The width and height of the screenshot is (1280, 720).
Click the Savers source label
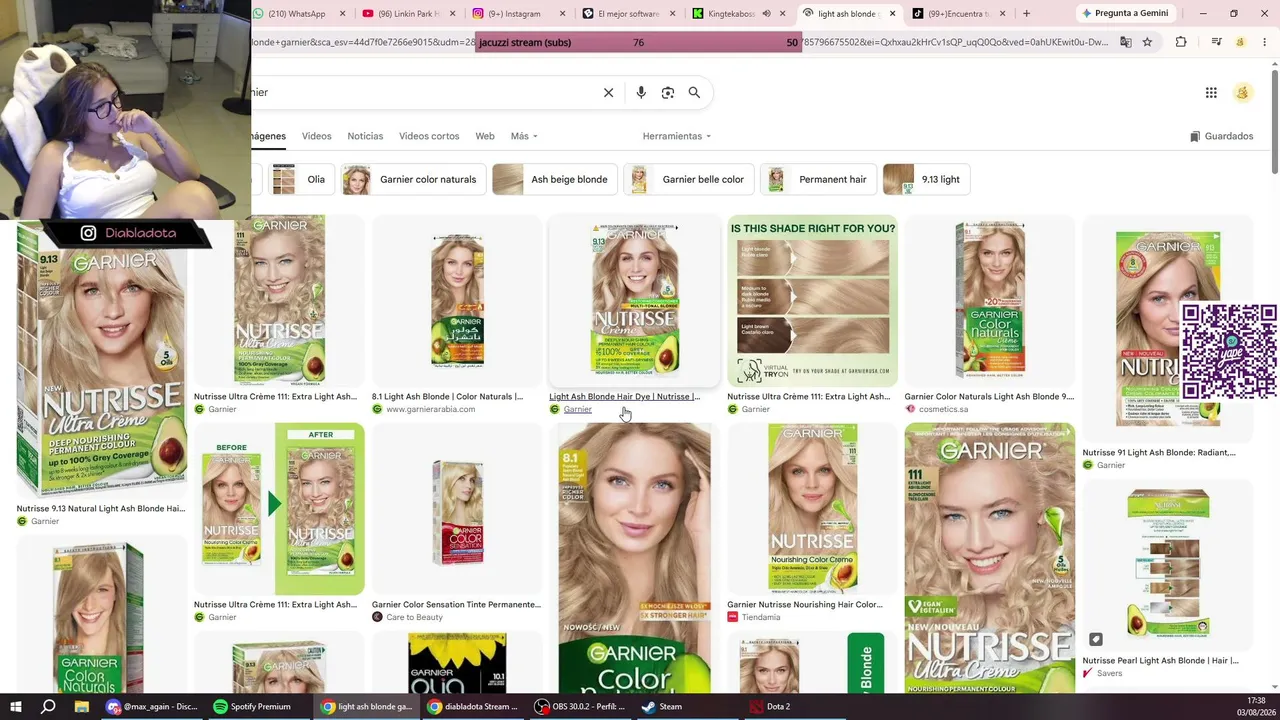point(1109,673)
